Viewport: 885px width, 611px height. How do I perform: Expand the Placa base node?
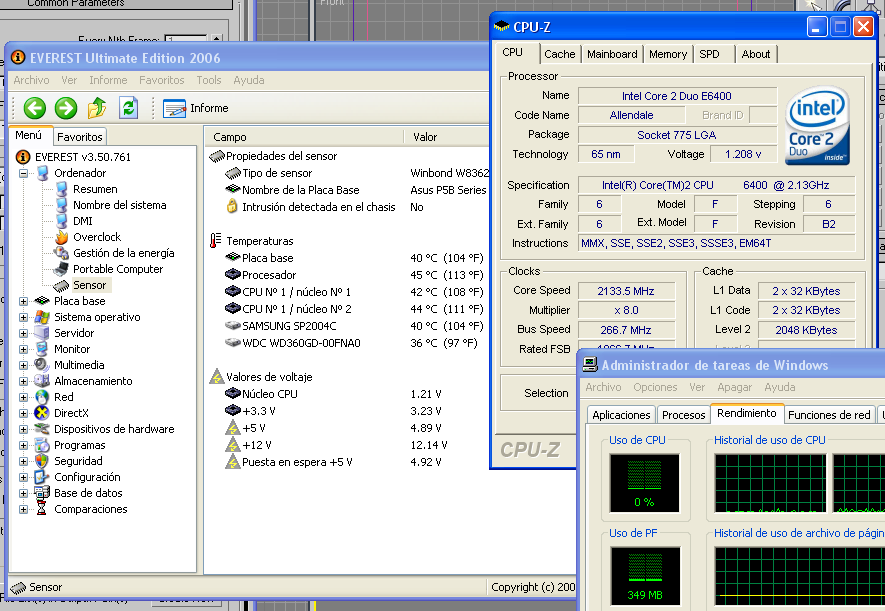[23, 301]
